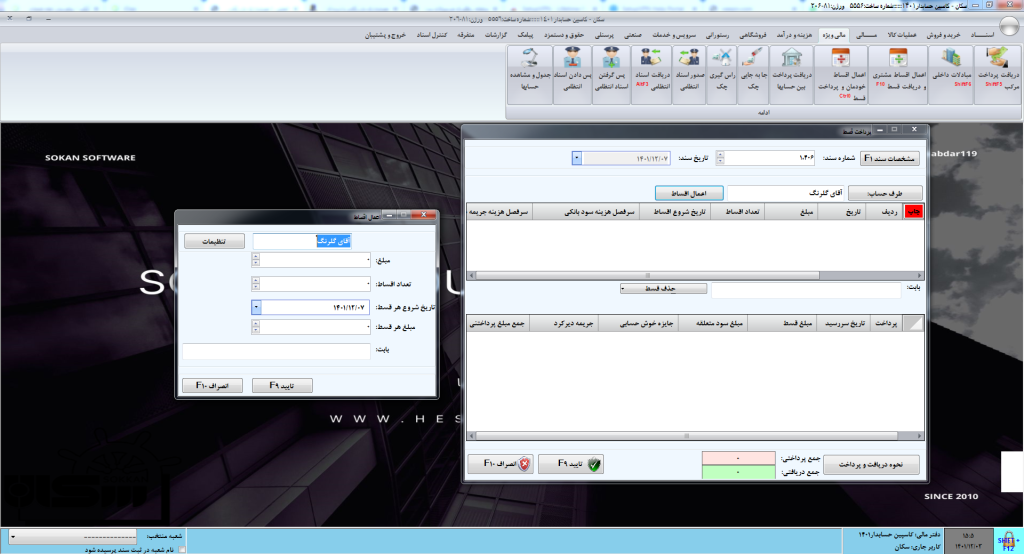1024x554 pixels.
Task: Click نحوه دریافت و پرداخت button
Action: (x=871, y=464)
